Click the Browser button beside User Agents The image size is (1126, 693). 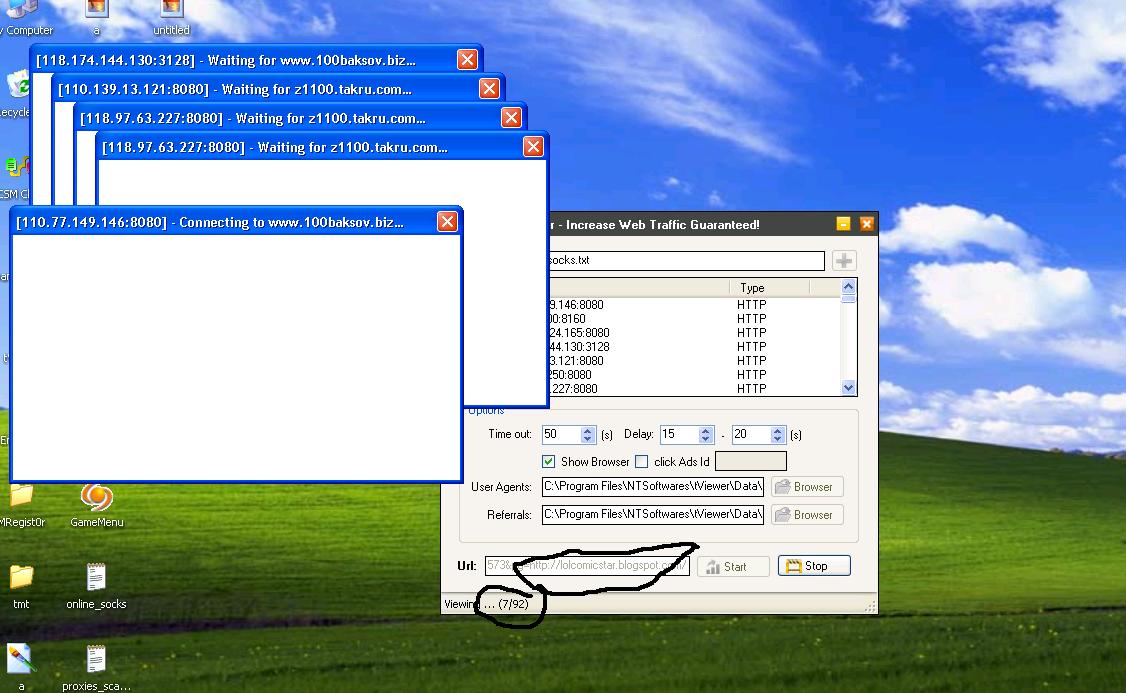806,486
